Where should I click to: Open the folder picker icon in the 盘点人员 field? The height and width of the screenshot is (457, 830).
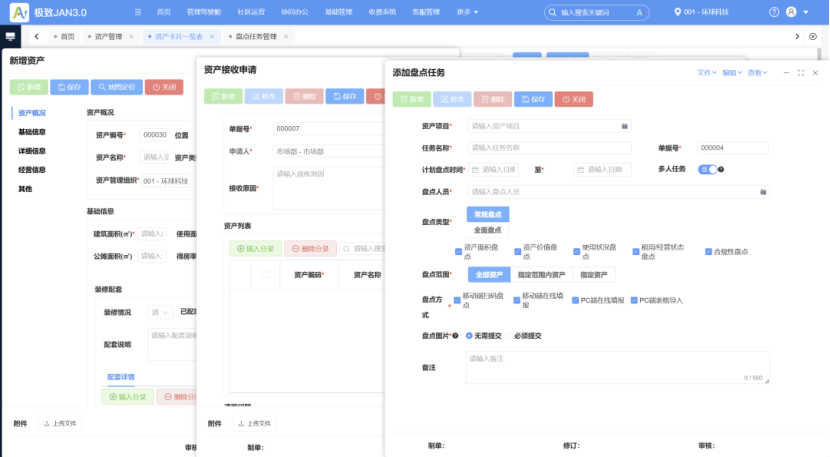pos(763,192)
